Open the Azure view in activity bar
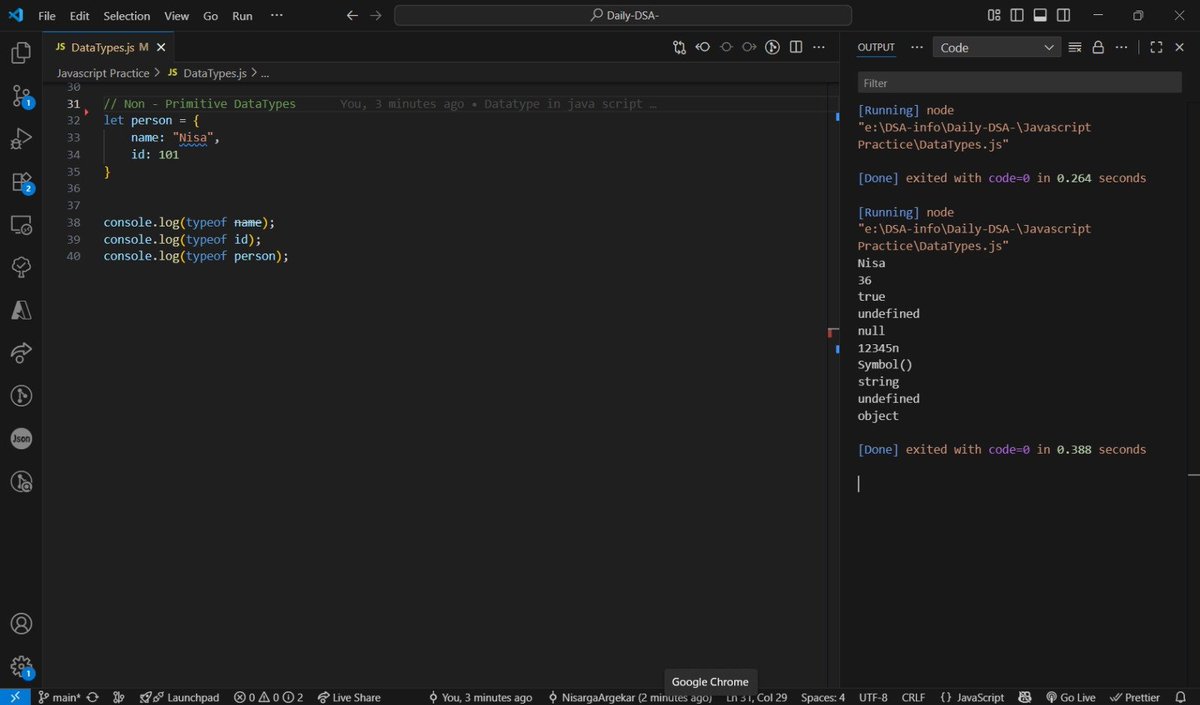The width and height of the screenshot is (1200, 705). tap(21, 311)
